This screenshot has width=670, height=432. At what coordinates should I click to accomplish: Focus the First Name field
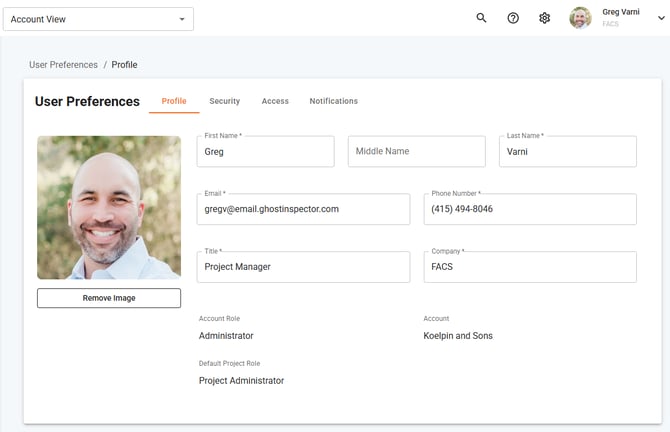point(265,152)
